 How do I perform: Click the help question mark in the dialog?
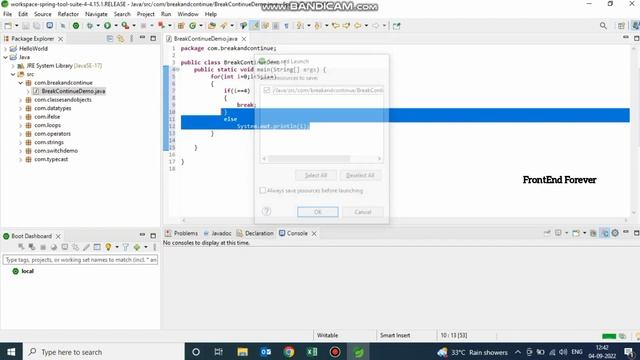(x=267, y=211)
